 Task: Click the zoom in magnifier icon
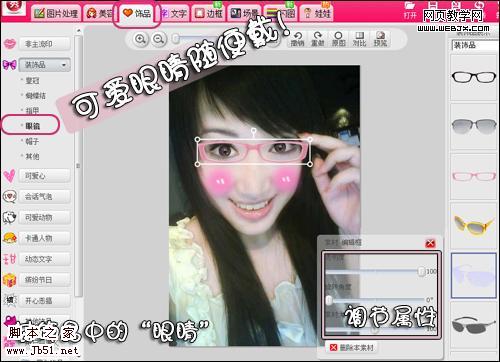click(140, 39)
